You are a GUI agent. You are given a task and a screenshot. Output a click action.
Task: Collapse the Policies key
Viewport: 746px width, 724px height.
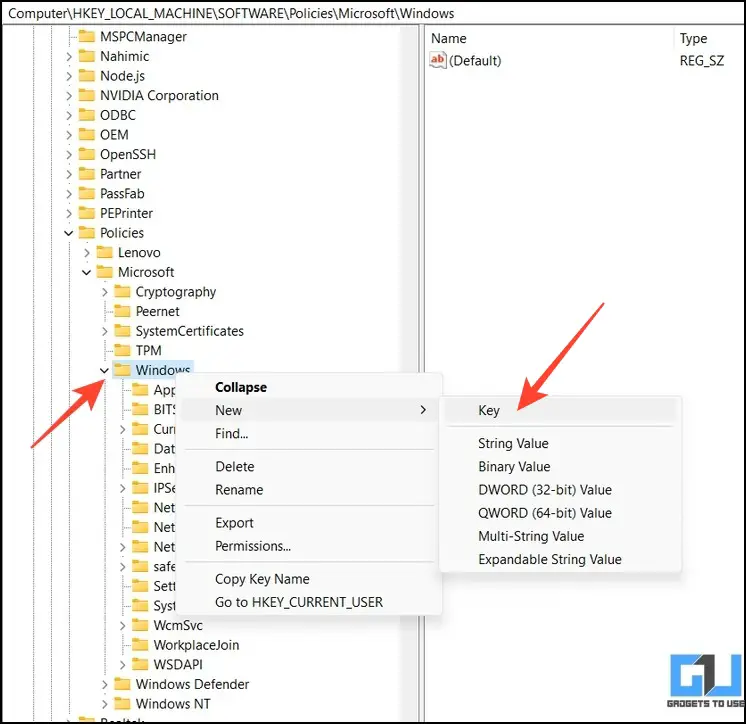(x=69, y=233)
